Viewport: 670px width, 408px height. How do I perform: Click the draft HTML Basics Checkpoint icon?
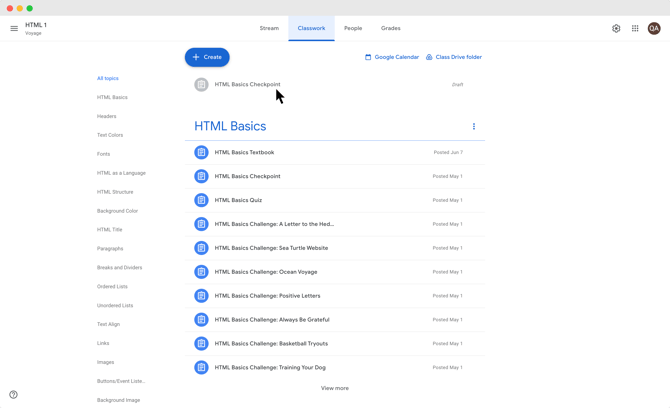point(201,85)
